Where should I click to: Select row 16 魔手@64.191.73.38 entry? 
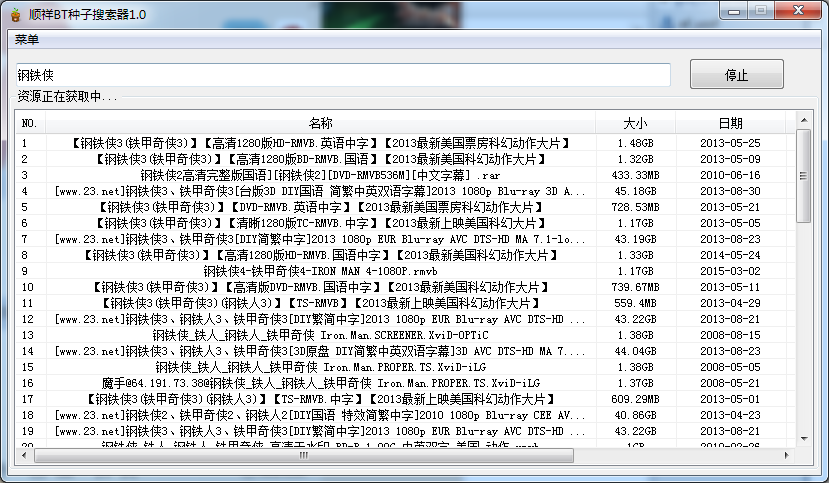(406, 383)
